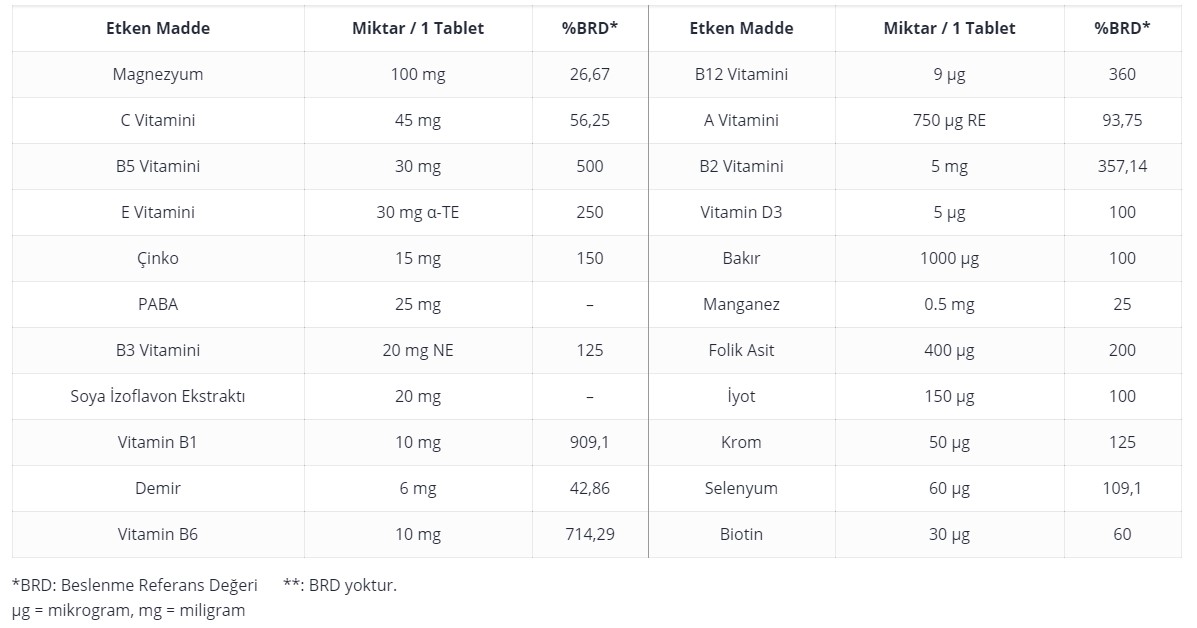
Task: Click the Folik Asit row label
Action: [741, 350]
